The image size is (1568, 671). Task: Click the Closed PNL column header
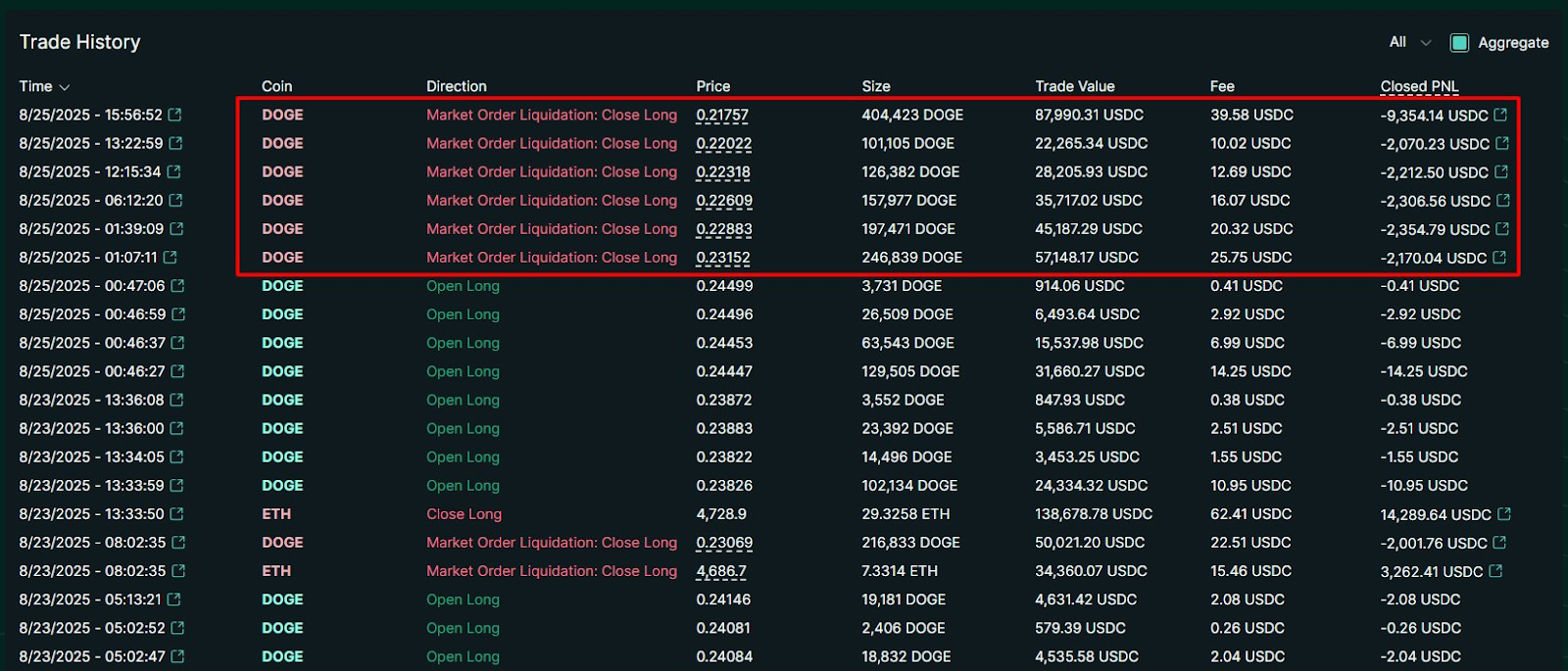click(x=1419, y=86)
